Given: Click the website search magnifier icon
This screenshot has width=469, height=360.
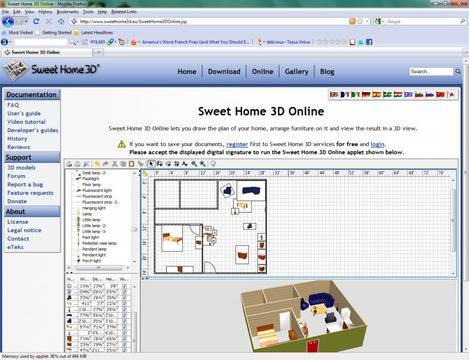Looking at the screenshot, I should tap(458, 71).
